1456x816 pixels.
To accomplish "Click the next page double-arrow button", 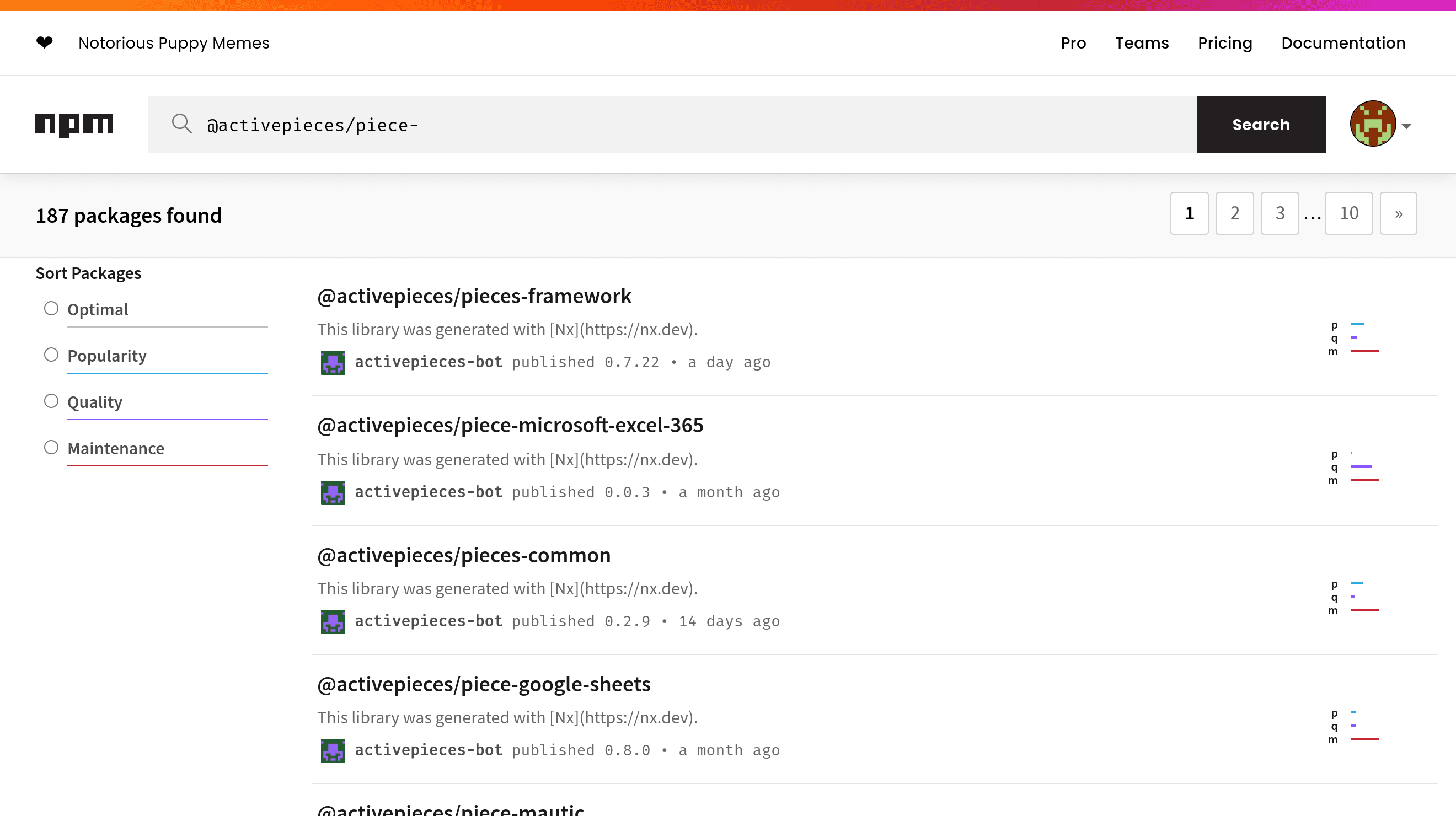I will (x=1398, y=213).
